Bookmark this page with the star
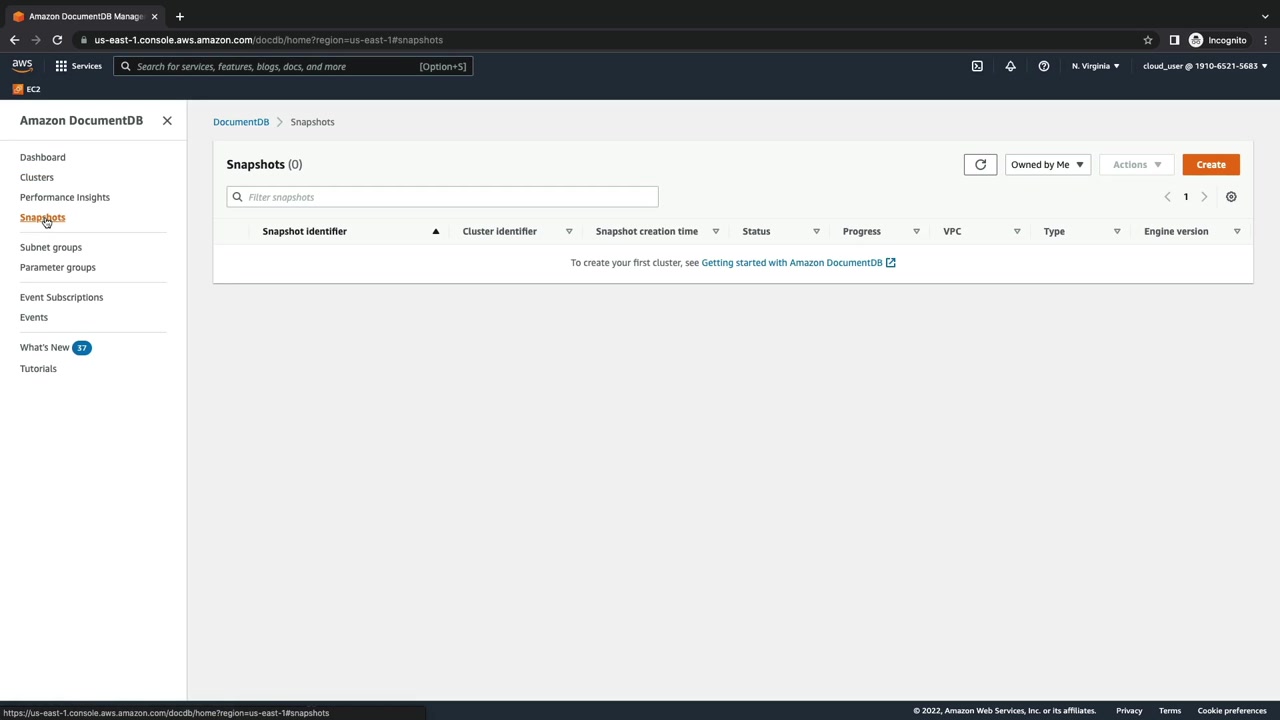Image resolution: width=1280 pixels, height=720 pixels. tap(1148, 40)
